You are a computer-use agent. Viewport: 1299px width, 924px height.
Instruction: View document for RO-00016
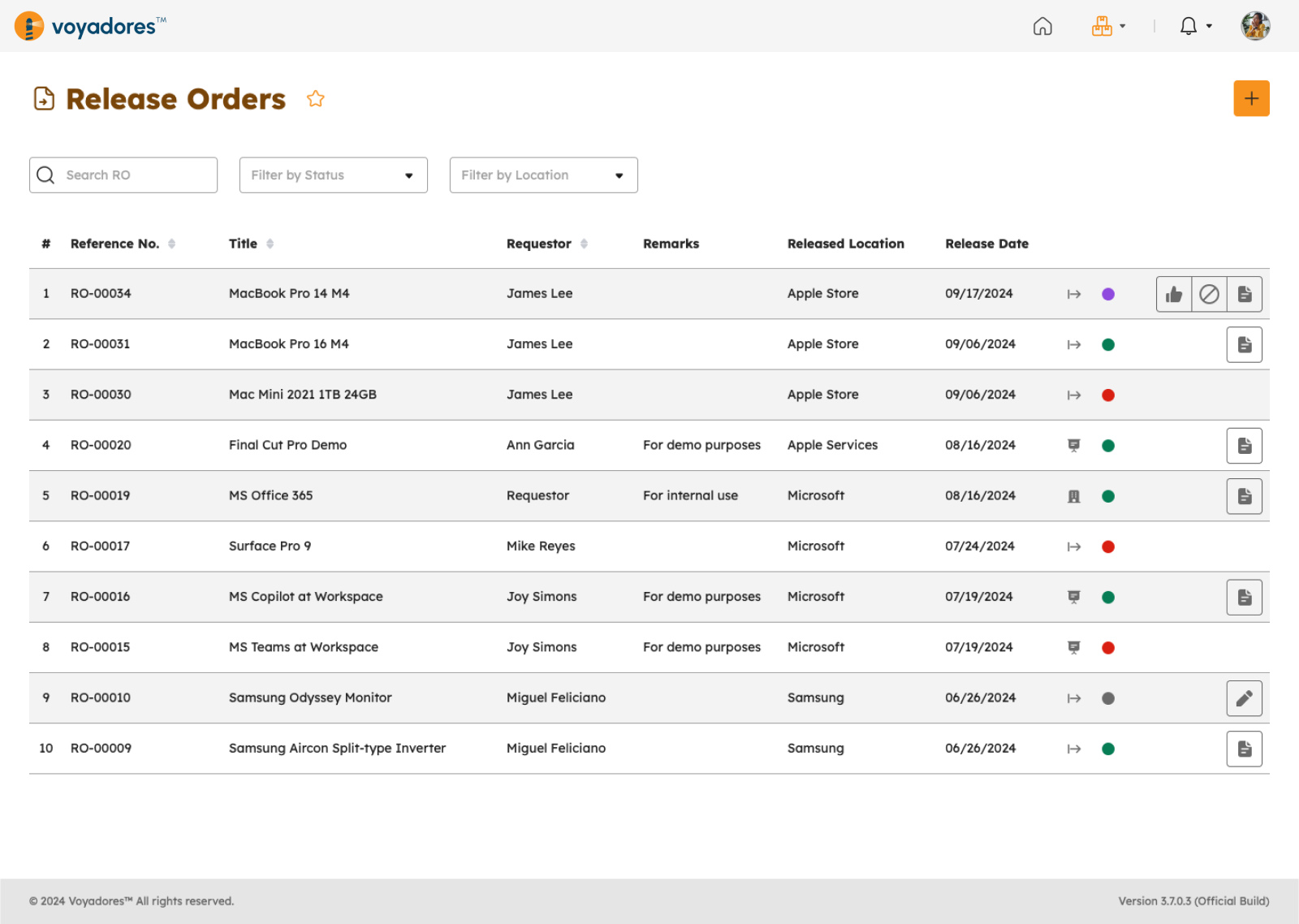(1245, 597)
